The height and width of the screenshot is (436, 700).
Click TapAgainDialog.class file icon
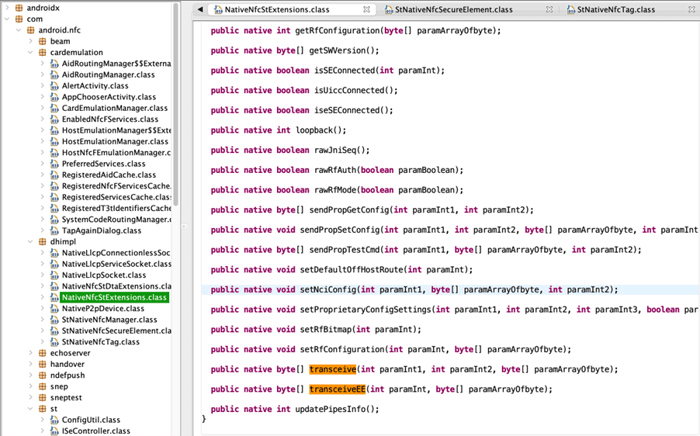(54, 230)
